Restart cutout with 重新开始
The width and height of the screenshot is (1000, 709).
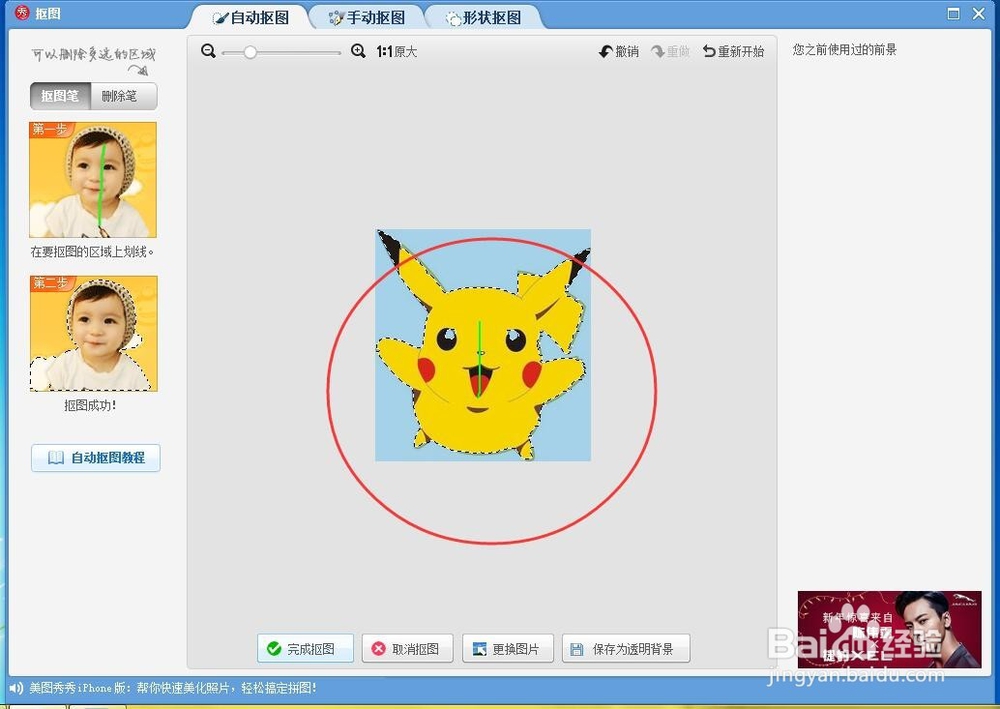pyautogui.click(x=733, y=52)
